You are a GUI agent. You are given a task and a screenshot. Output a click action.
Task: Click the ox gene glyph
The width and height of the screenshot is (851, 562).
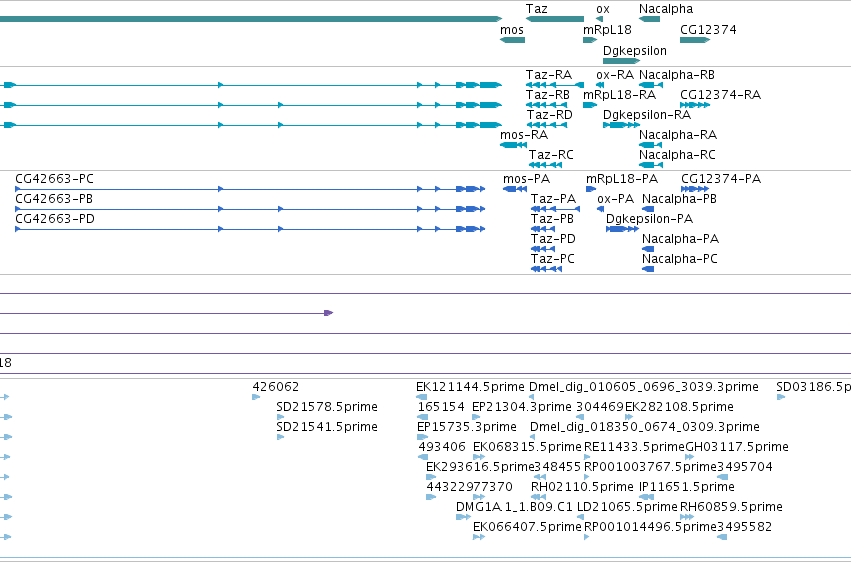(599, 19)
